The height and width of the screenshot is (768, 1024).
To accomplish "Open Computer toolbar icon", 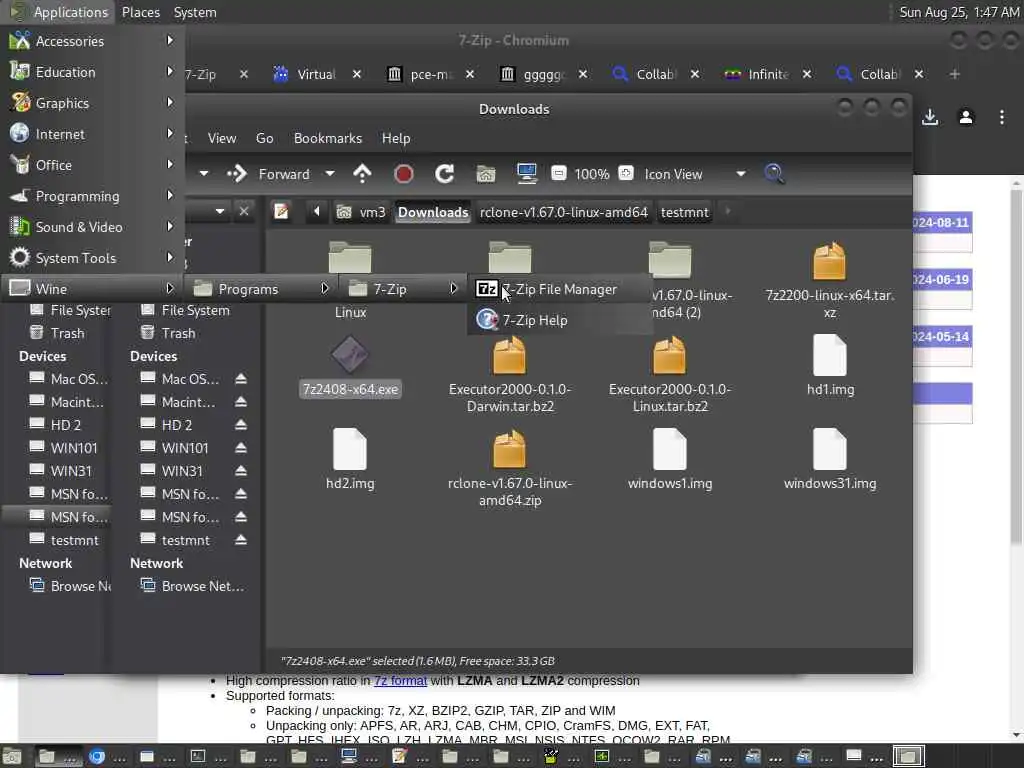I will (x=526, y=174).
